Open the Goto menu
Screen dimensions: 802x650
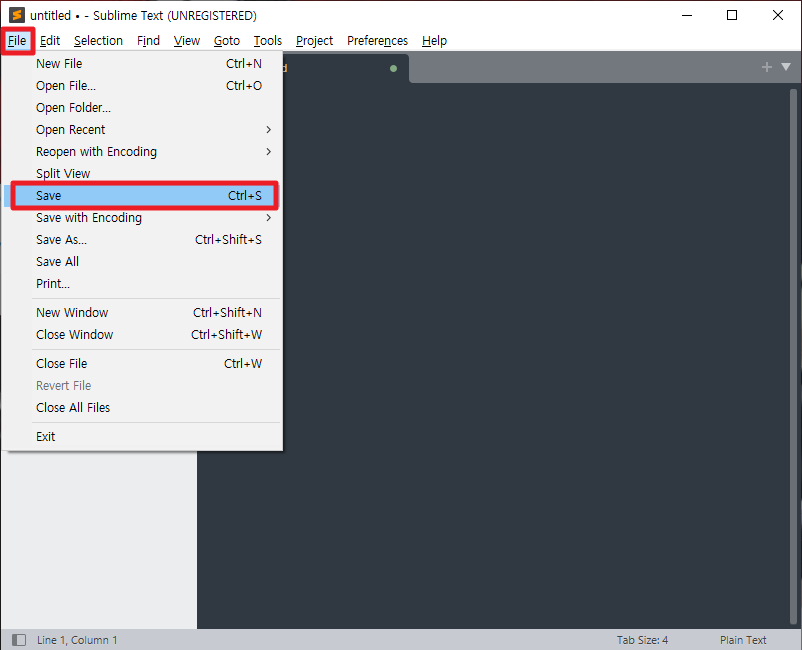click(x=227, y=40)
